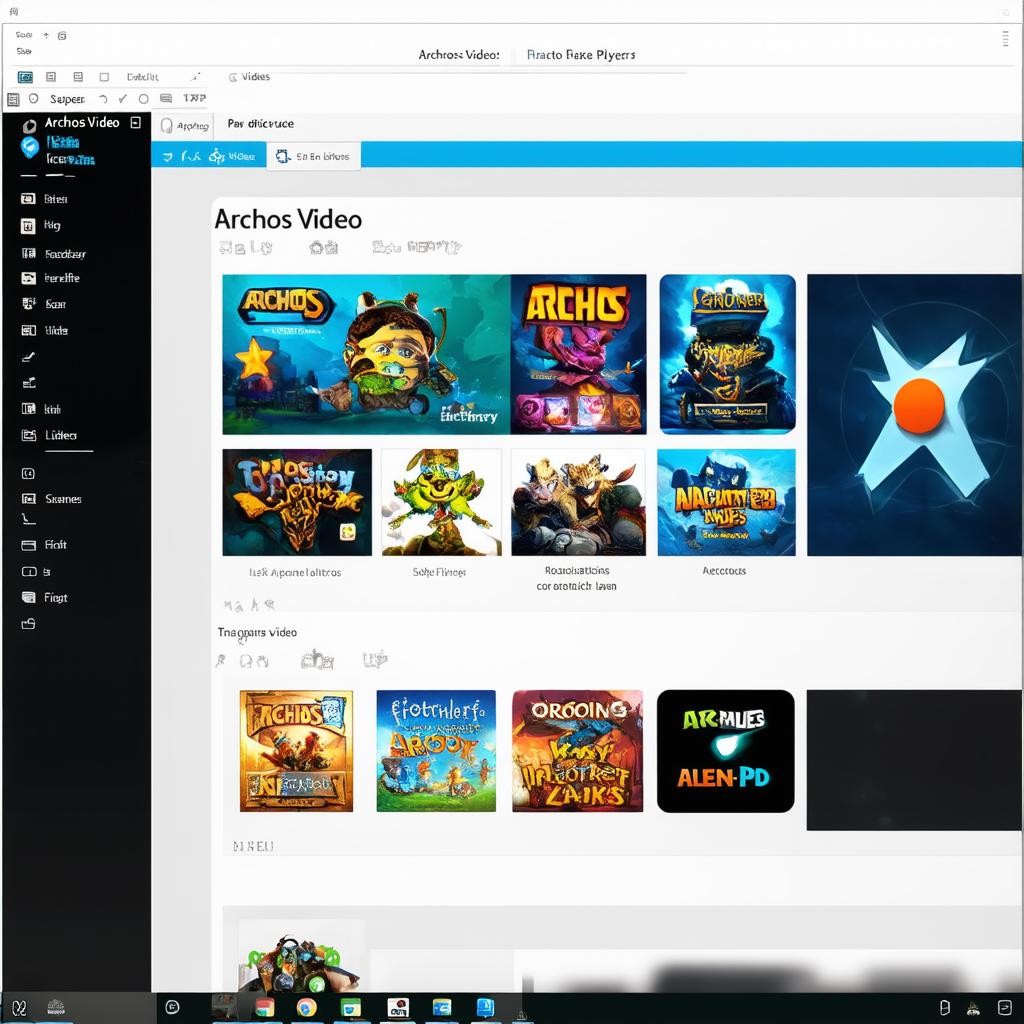Click the large star tile with orange dot
The image size is (1024, 1024).
click(x=915, y=415)
